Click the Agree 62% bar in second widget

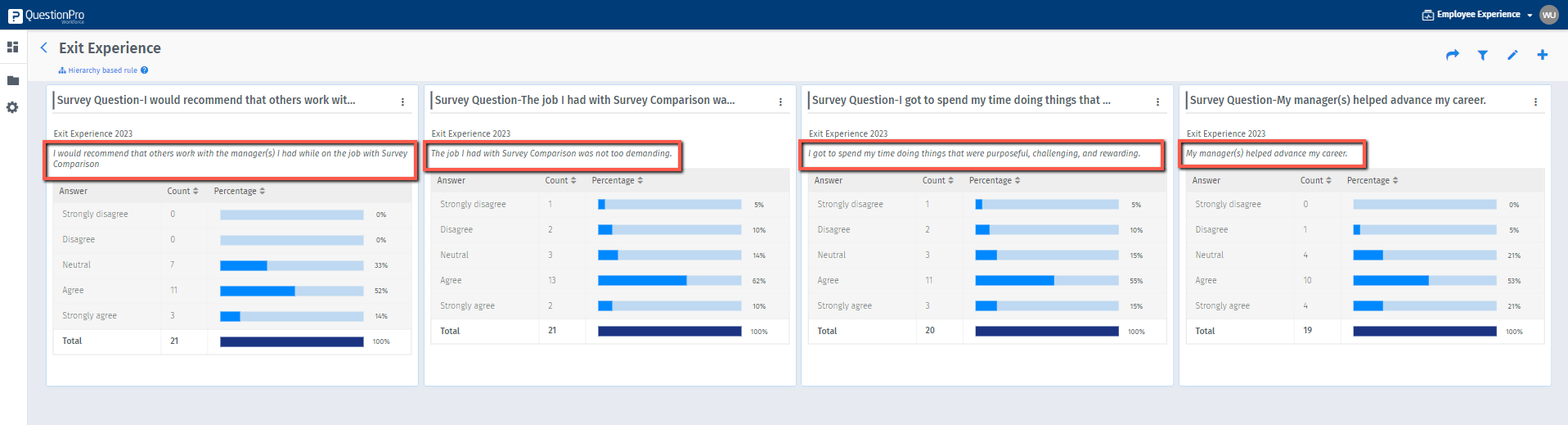[x=670, y=280]
